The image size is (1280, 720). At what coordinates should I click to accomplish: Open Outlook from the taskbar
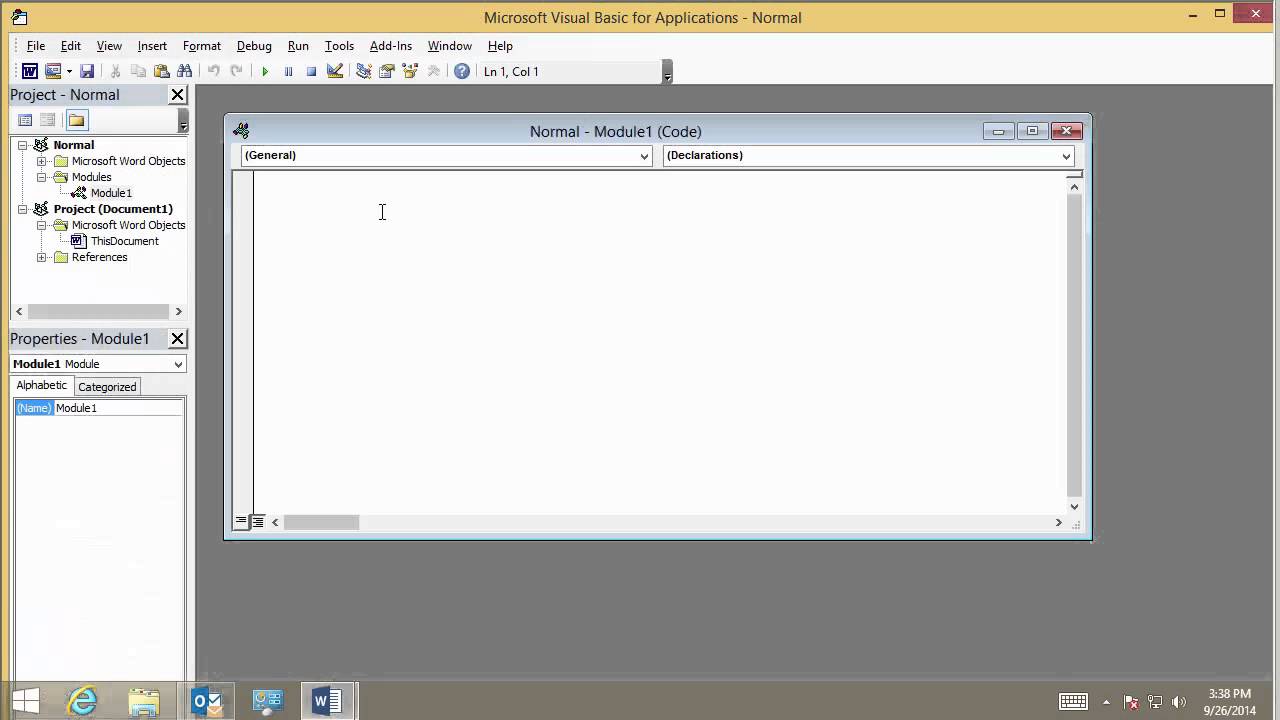coord(206,701)
